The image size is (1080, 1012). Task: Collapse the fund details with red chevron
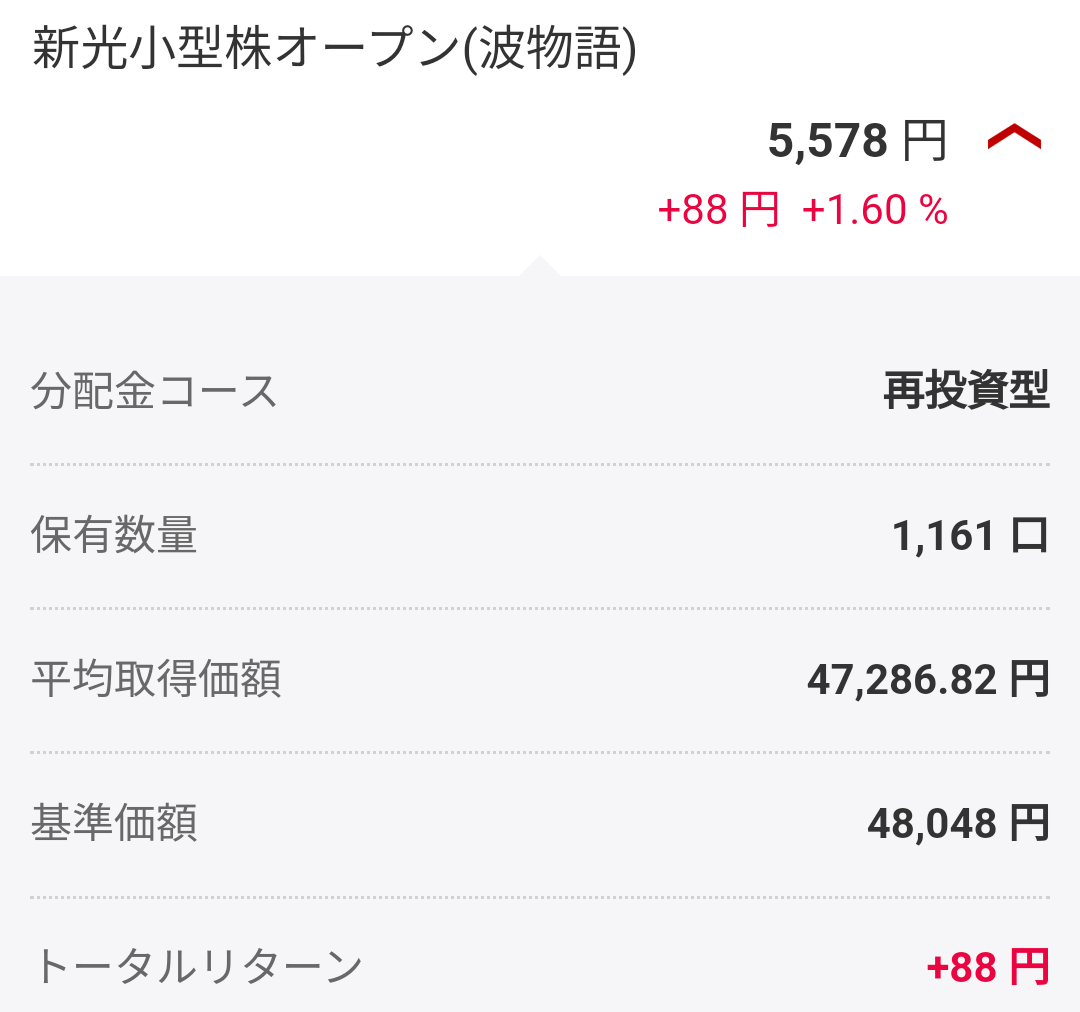click(1014, 140)
